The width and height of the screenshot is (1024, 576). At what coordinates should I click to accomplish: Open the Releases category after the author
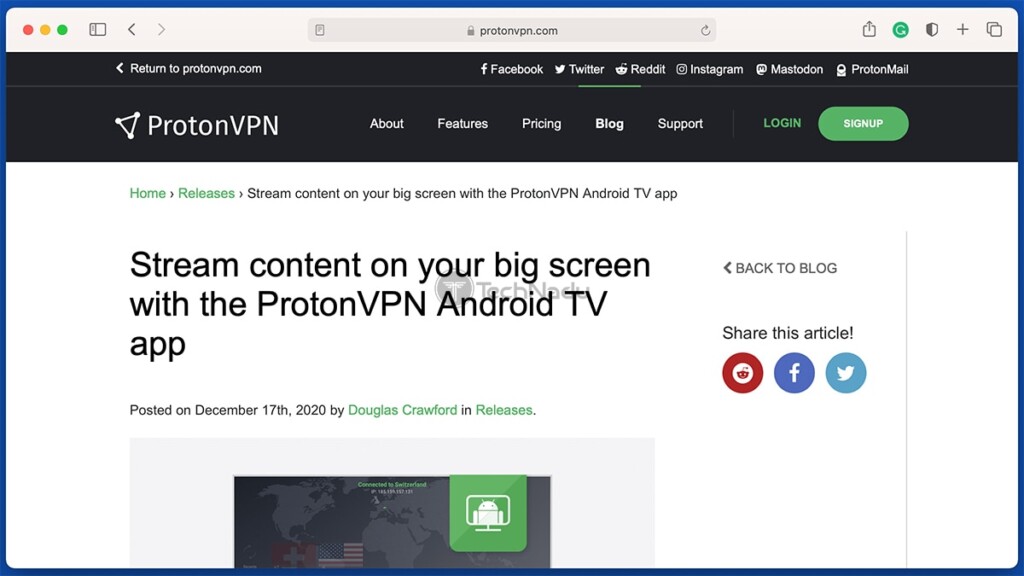[x=504, y=410]
